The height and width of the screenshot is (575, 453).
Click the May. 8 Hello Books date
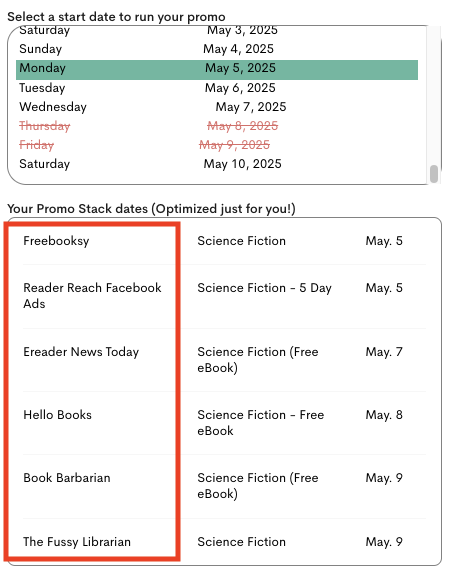click(x=384, y=415)
